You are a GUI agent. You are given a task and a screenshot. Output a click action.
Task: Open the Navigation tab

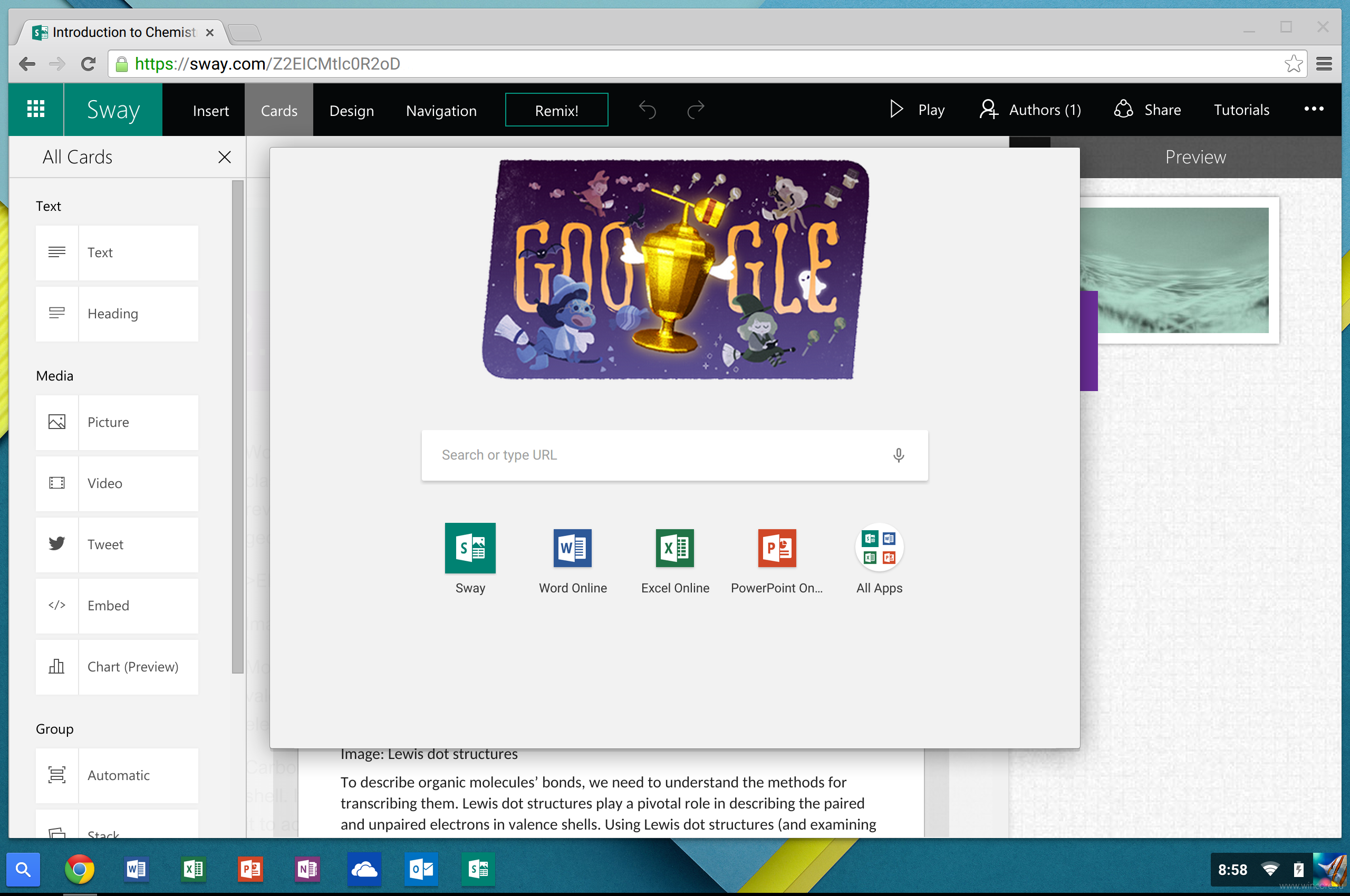(x=441, y=110)
